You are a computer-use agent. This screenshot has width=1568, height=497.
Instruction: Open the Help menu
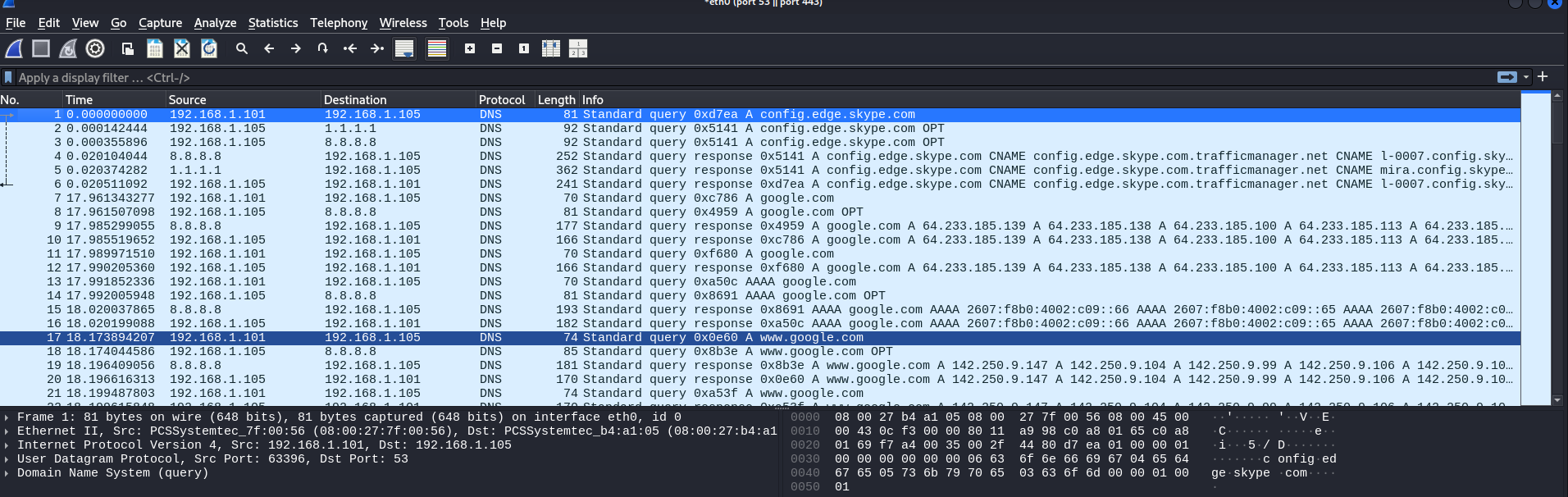493,23
